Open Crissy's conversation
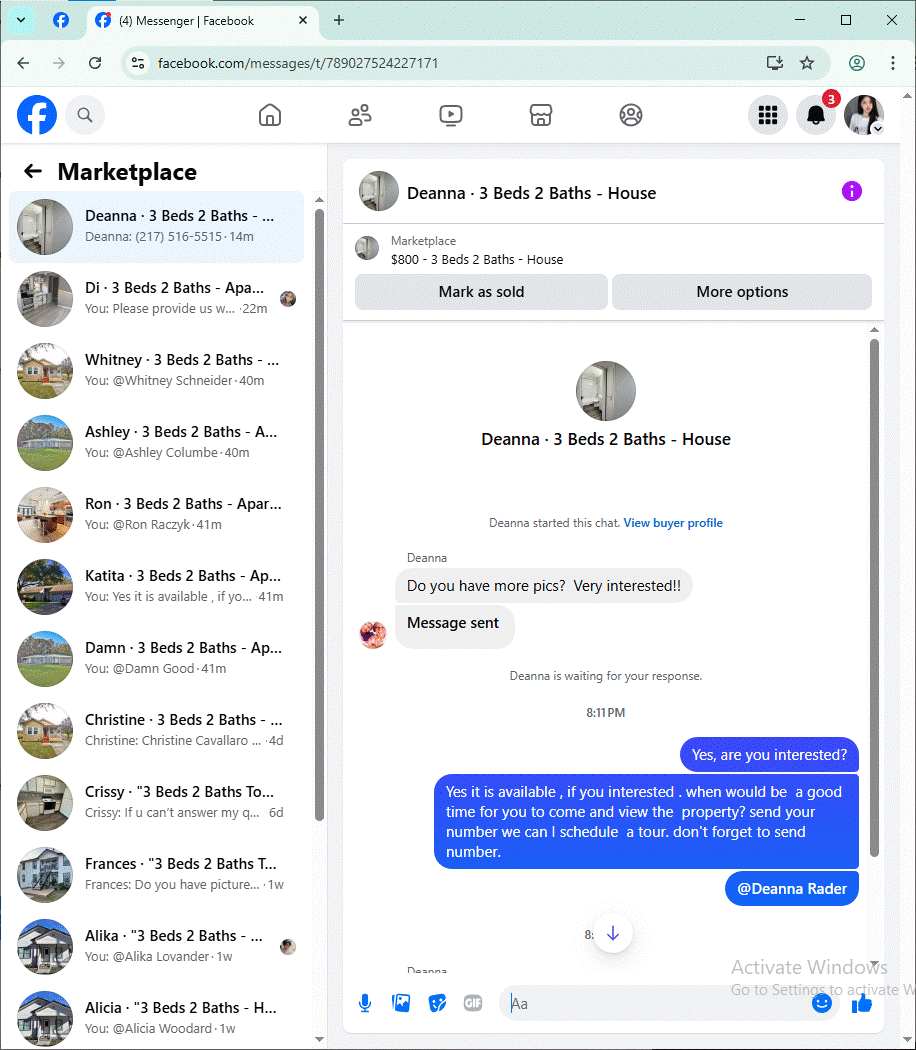The width and height of the screenshot is (916, 1050). (x=157, y=803)
